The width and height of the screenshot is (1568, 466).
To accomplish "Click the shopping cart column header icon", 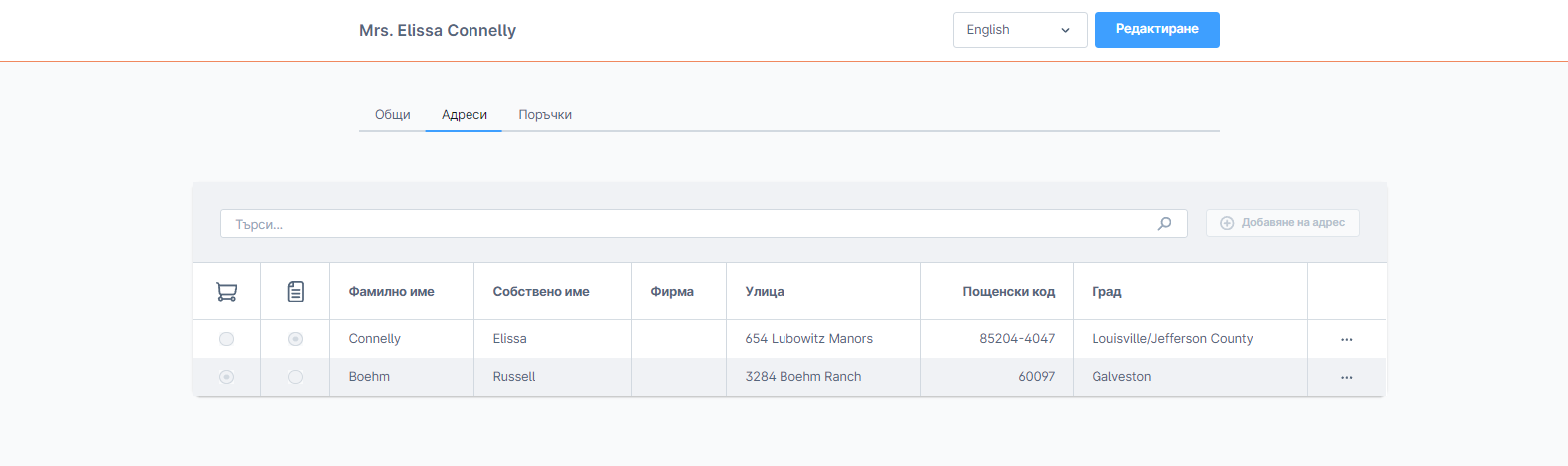I will click(227, 292).
